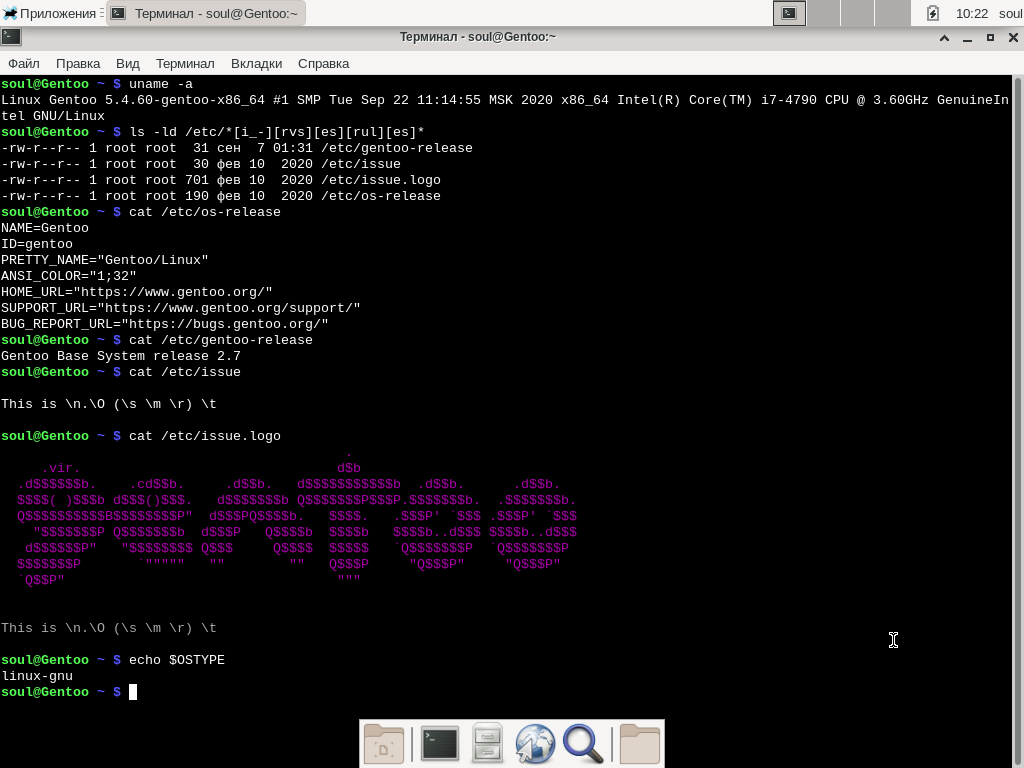
Task: Click the ls listing row for /etc/os-release
Action: point(221,197)
